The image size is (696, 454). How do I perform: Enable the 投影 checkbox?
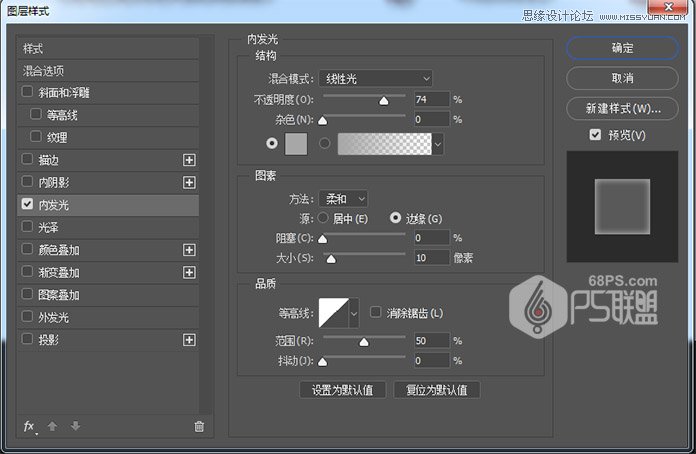coord(27,339)
